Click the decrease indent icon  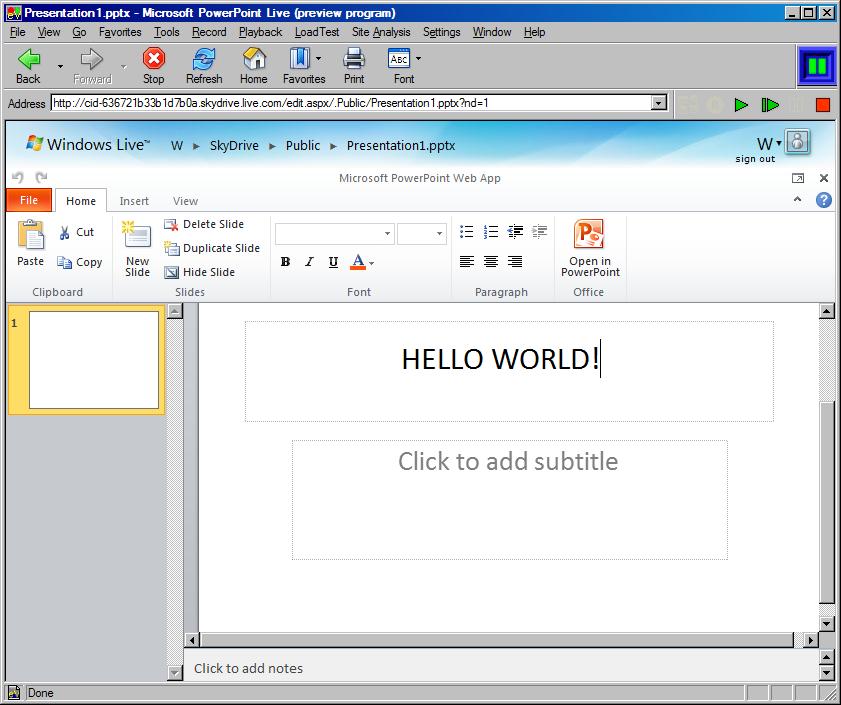(x=515, y=232)
